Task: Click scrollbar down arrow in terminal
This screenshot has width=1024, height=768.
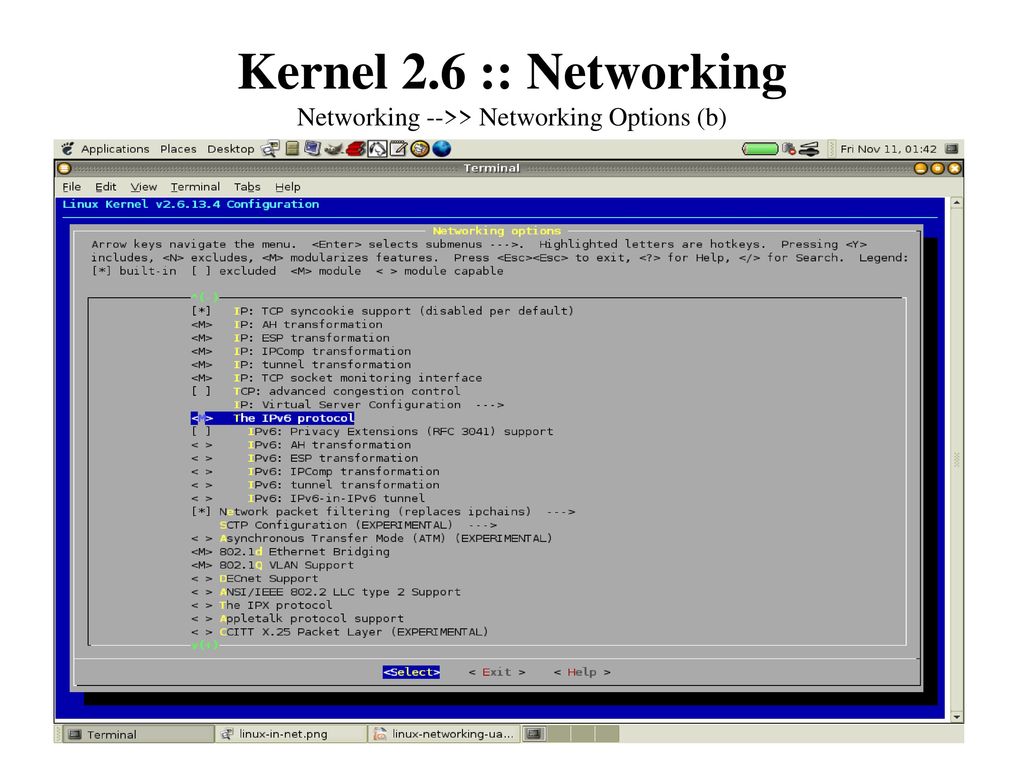Action: click(x=956, y=716)
